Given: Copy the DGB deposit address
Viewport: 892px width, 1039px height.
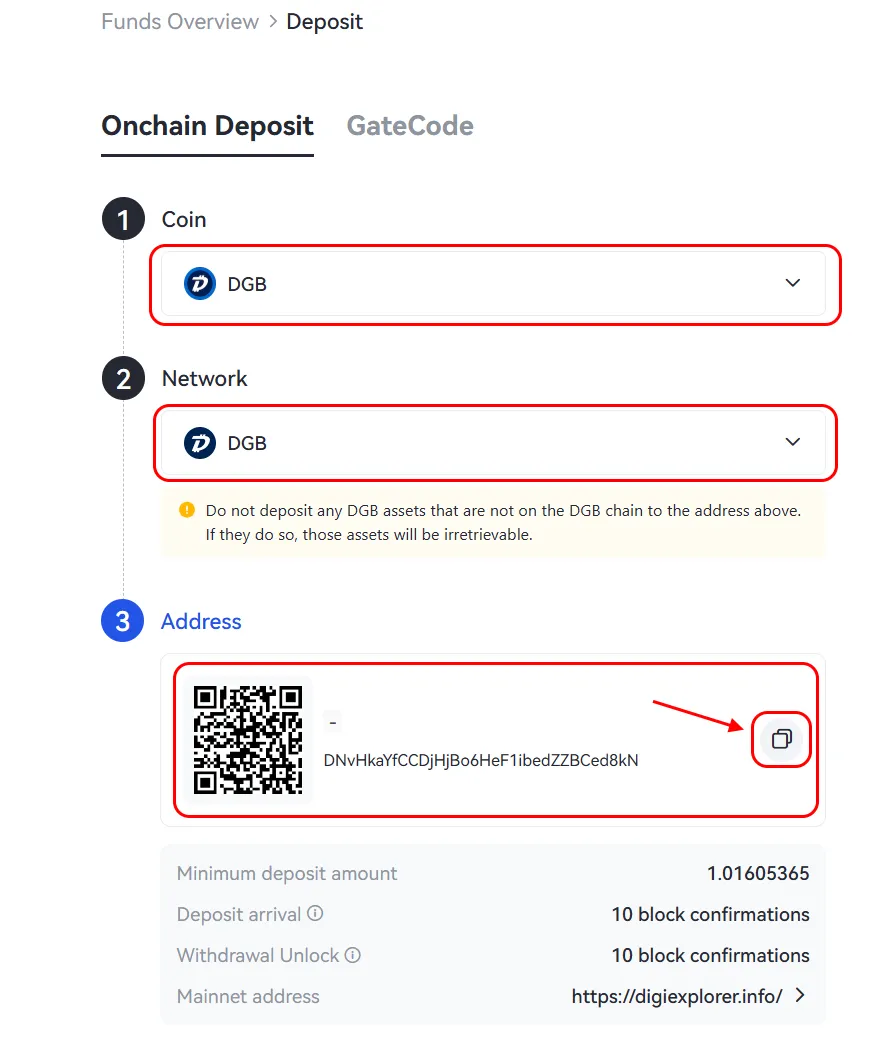Looking at the screenshot, I should click(781, 739).
